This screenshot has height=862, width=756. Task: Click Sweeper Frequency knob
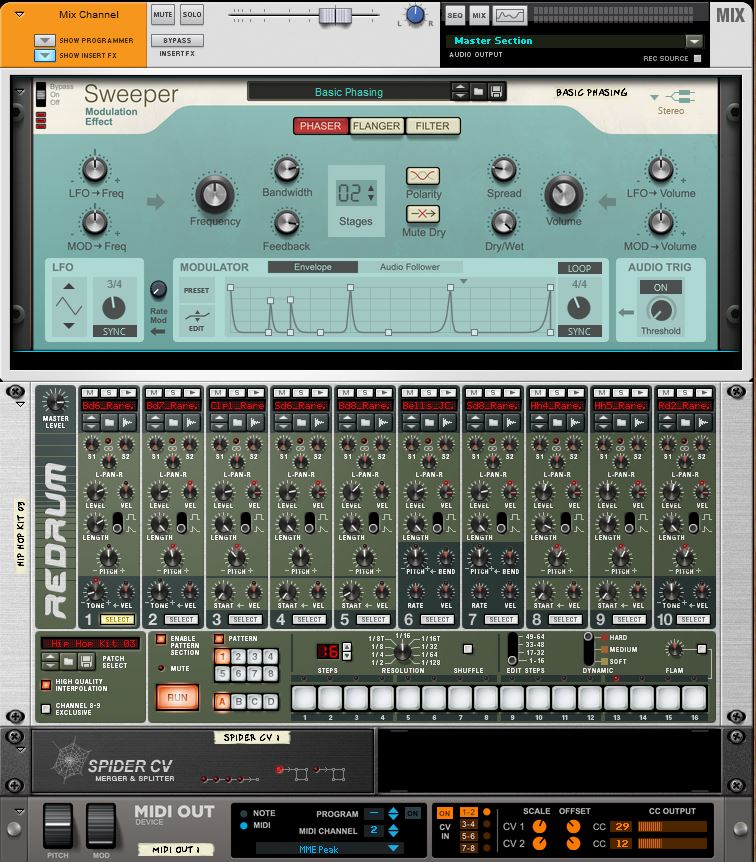215,194
